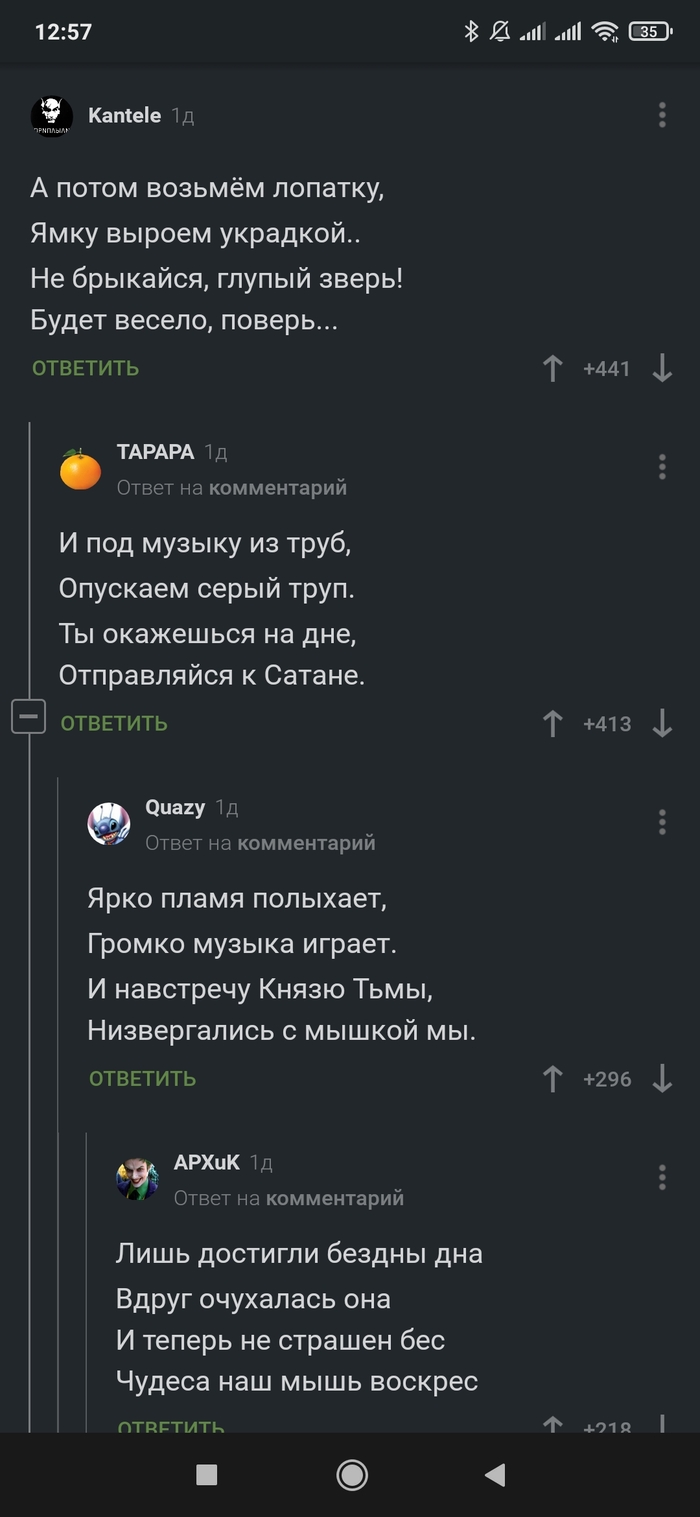Open ТАРАРА's orange avatar

click(80, 470)
